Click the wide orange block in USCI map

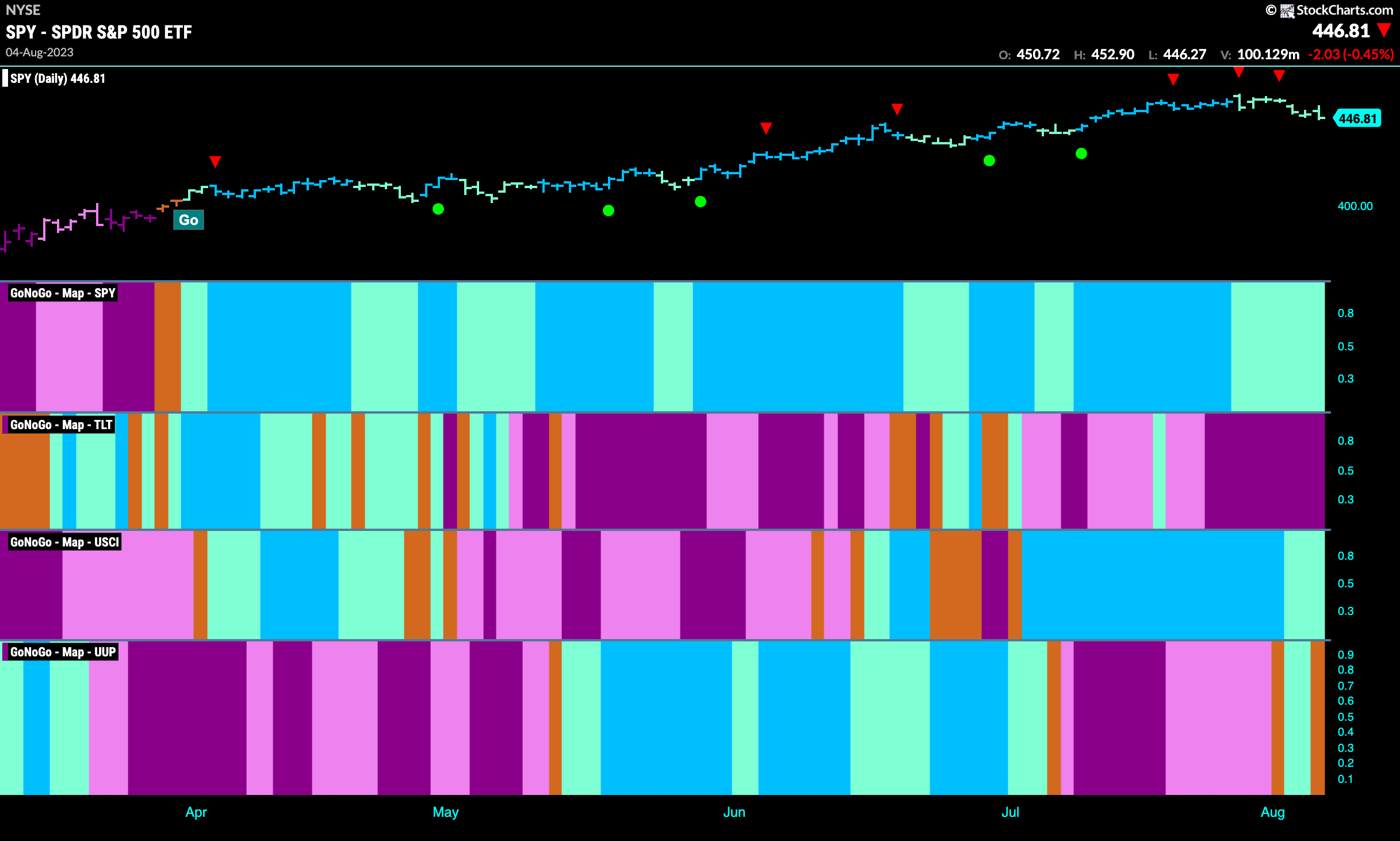(x=955, y=584)
